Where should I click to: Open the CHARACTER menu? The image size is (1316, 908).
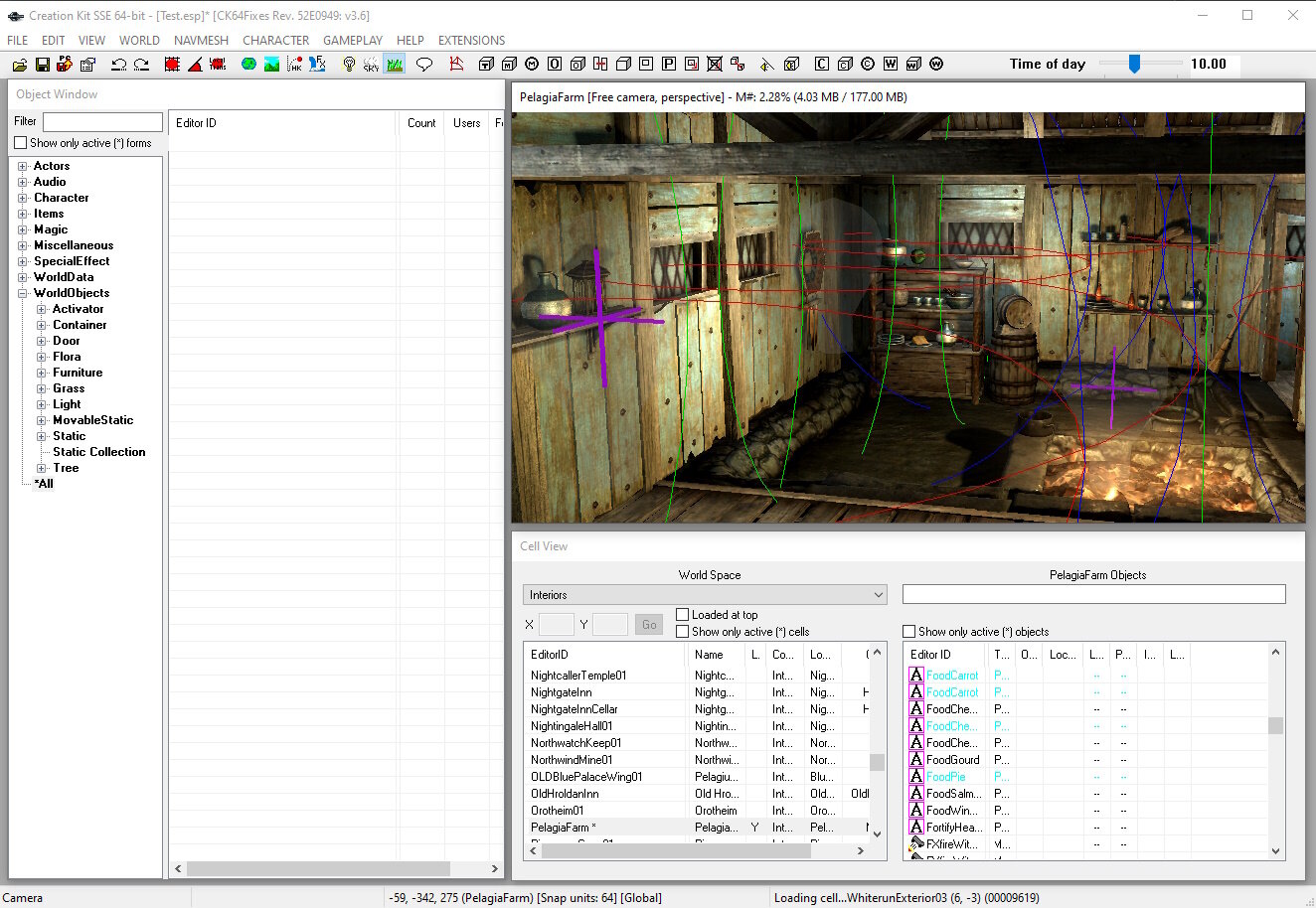click(276, 41)
